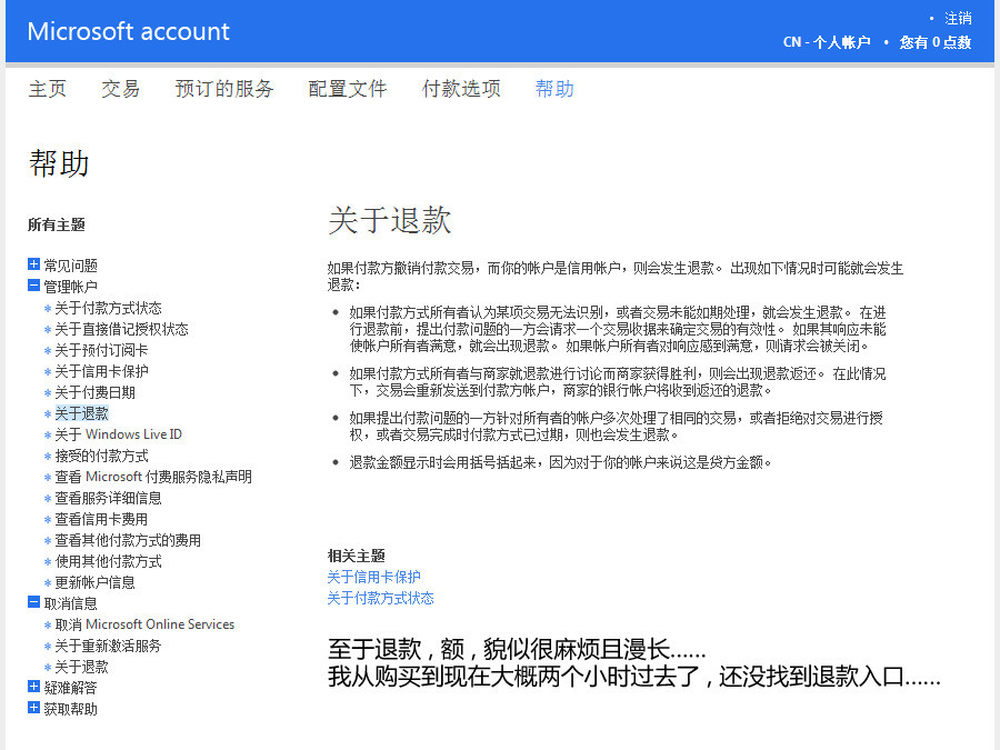
Task: Open the 关于预付订阅卡 topic
Action: coord(101,350)
